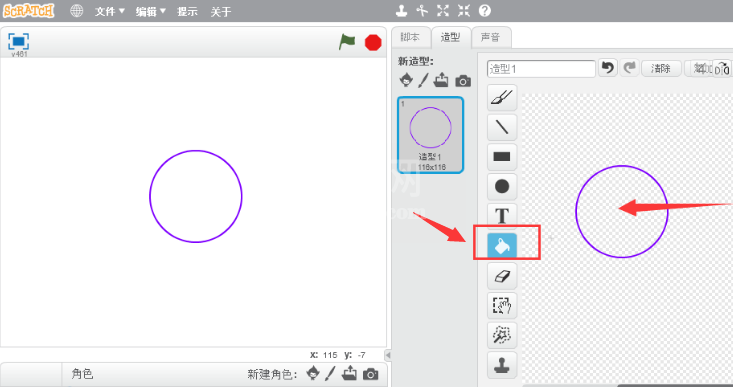The width and height of the screenshot is (733, 387).
Task: Open the 编辑 menu
Action: click(x=151, y=11)
